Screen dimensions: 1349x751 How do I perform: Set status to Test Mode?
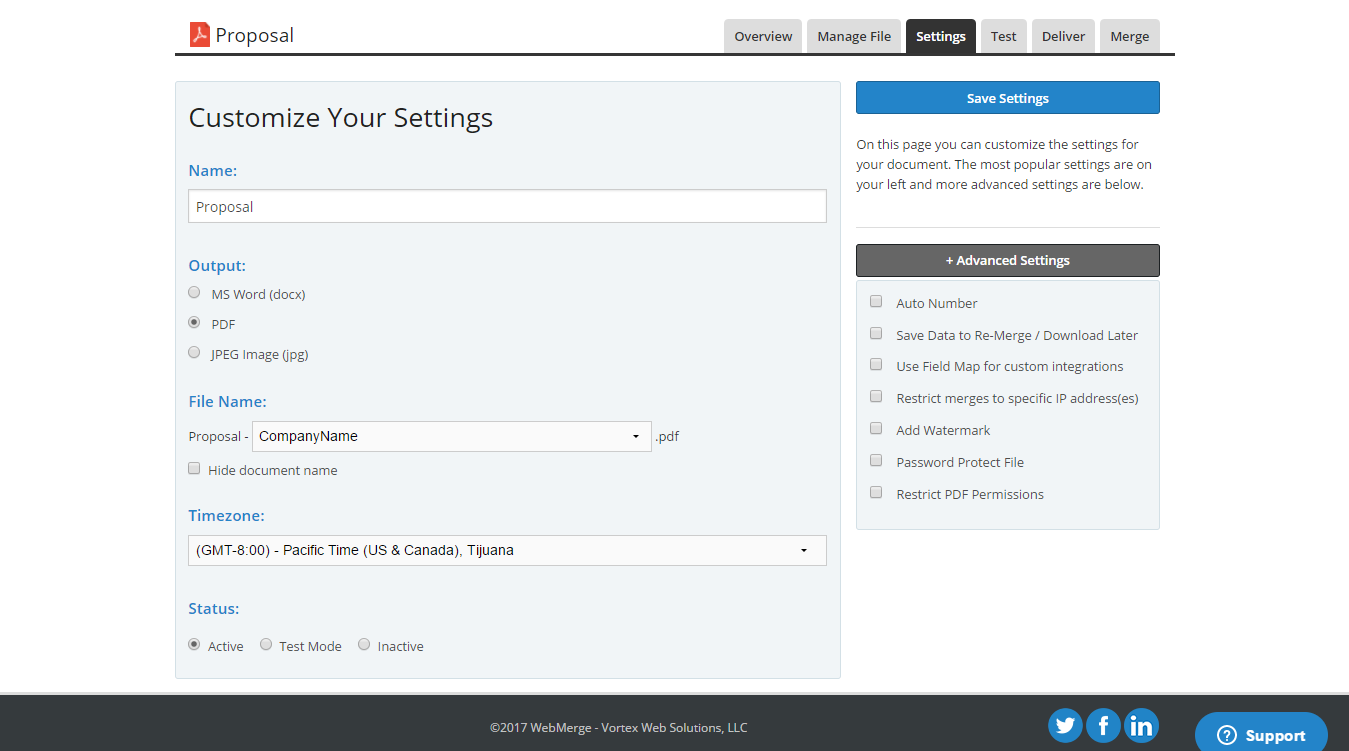(266, 645)
